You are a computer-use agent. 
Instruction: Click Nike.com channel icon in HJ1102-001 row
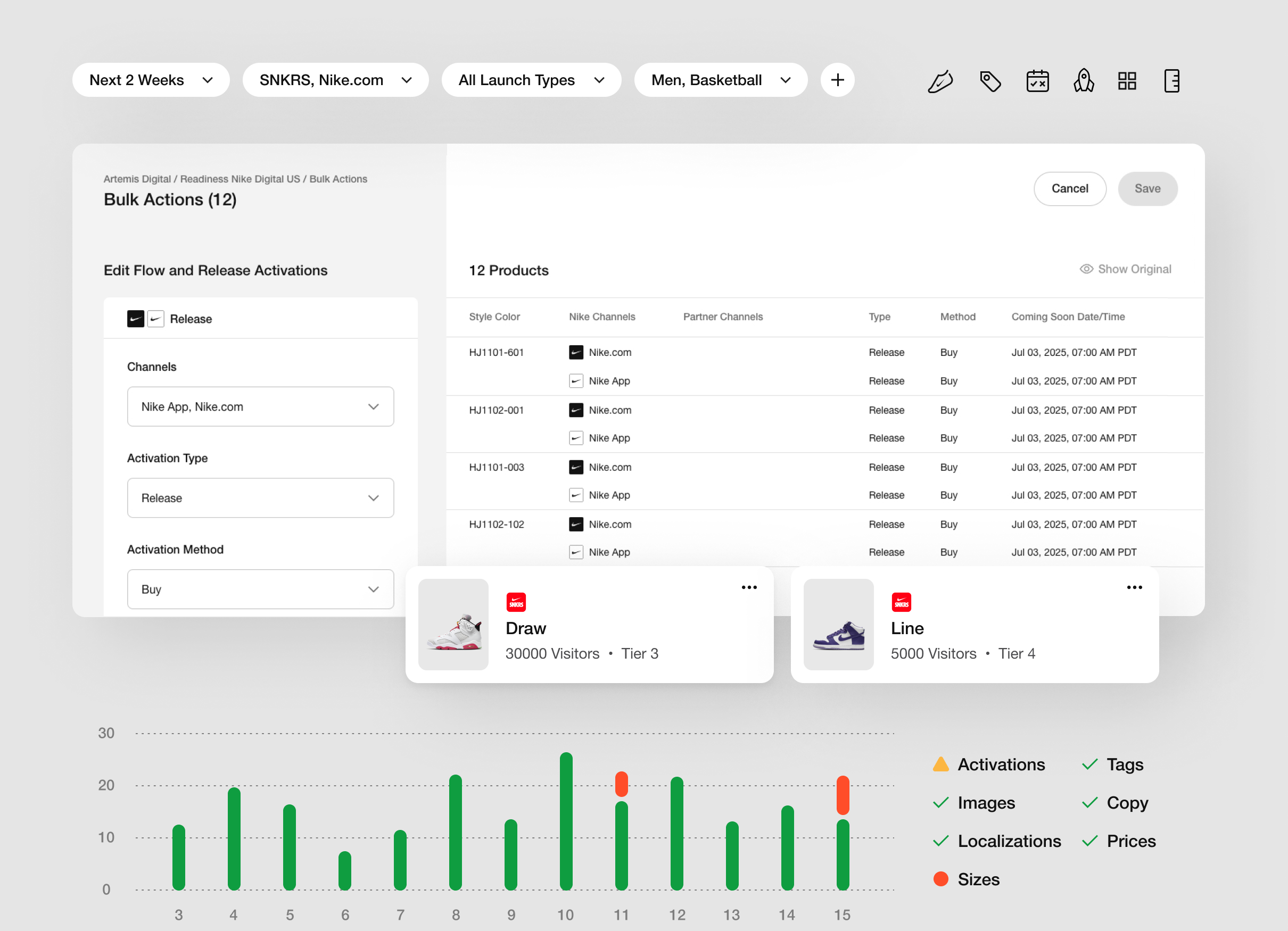pos(576,410)
